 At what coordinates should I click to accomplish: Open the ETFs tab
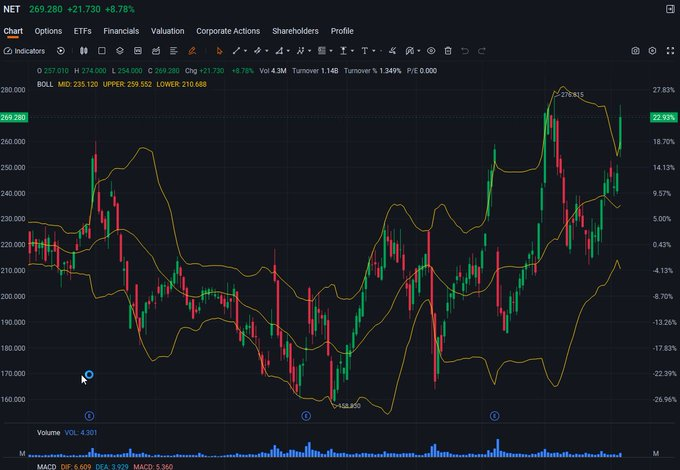[82, 31]
